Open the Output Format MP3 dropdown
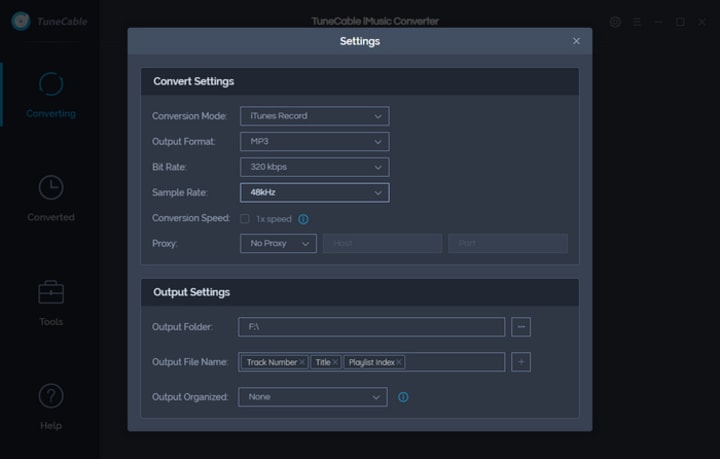 (315, 141)
